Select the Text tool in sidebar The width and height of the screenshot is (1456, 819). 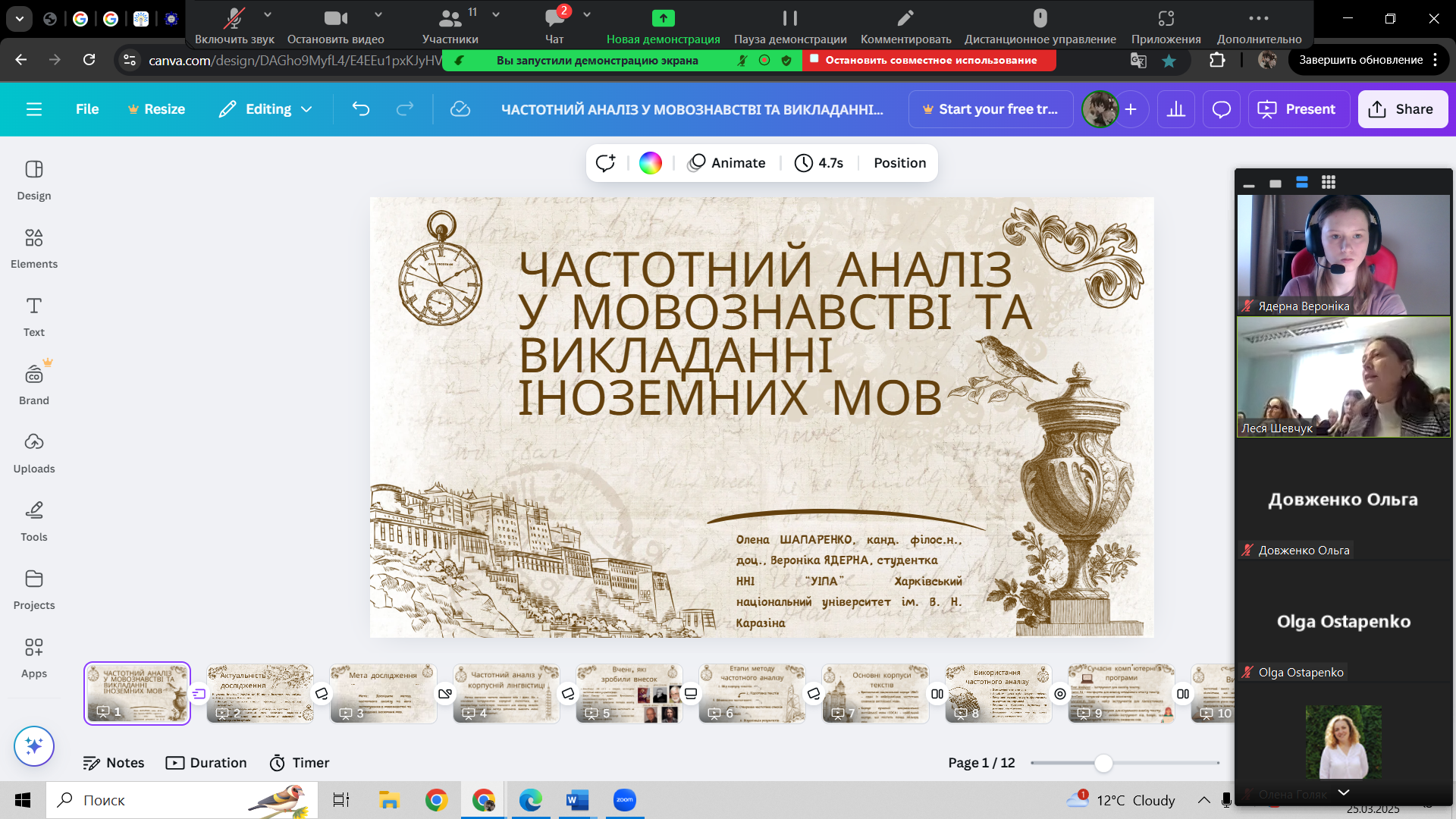pos(34,317)
